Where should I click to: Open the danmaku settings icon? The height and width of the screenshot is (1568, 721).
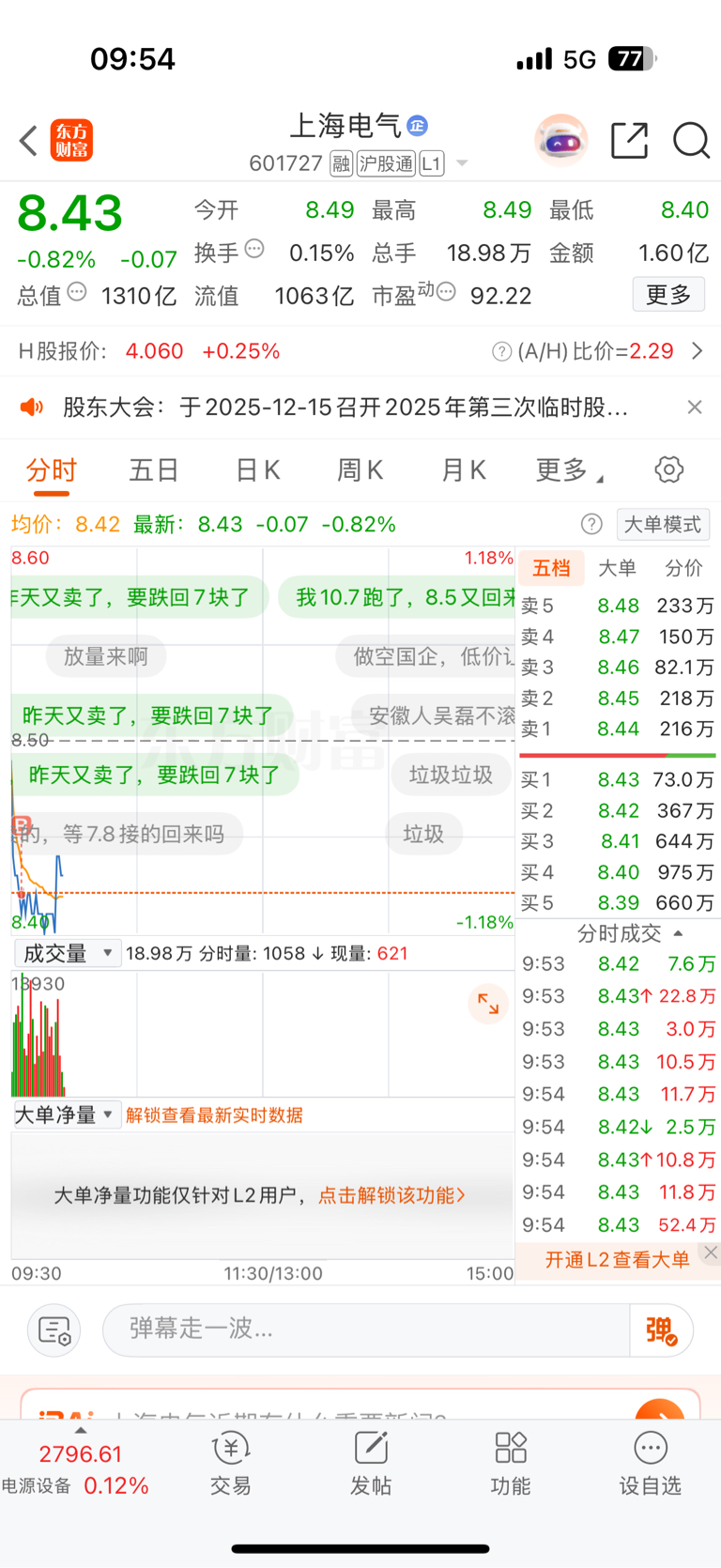(54, 1330)
